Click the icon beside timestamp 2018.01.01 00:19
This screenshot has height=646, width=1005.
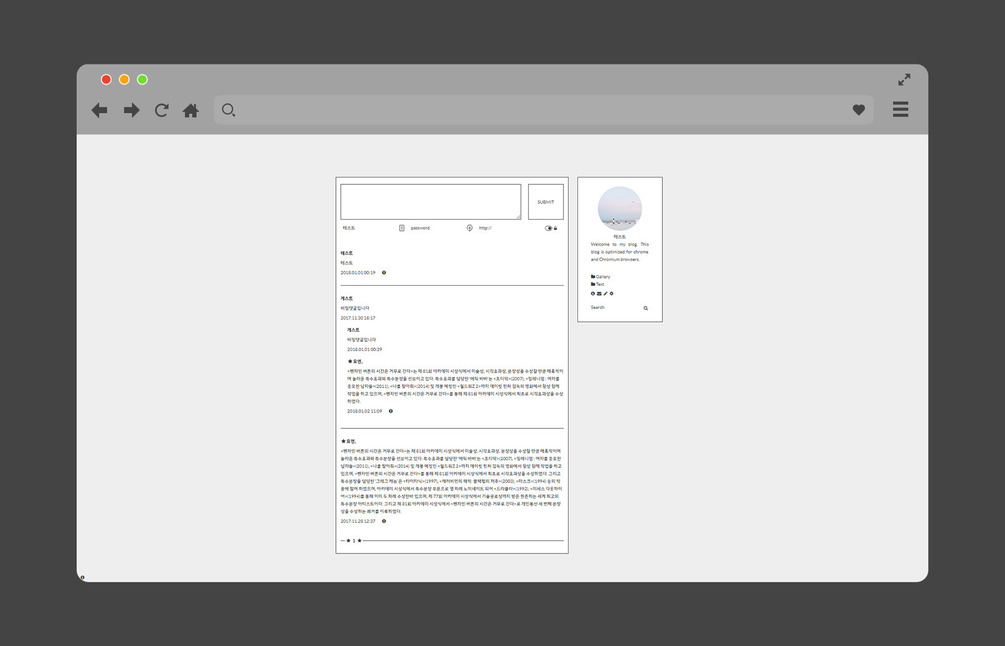tap(384, 273)
